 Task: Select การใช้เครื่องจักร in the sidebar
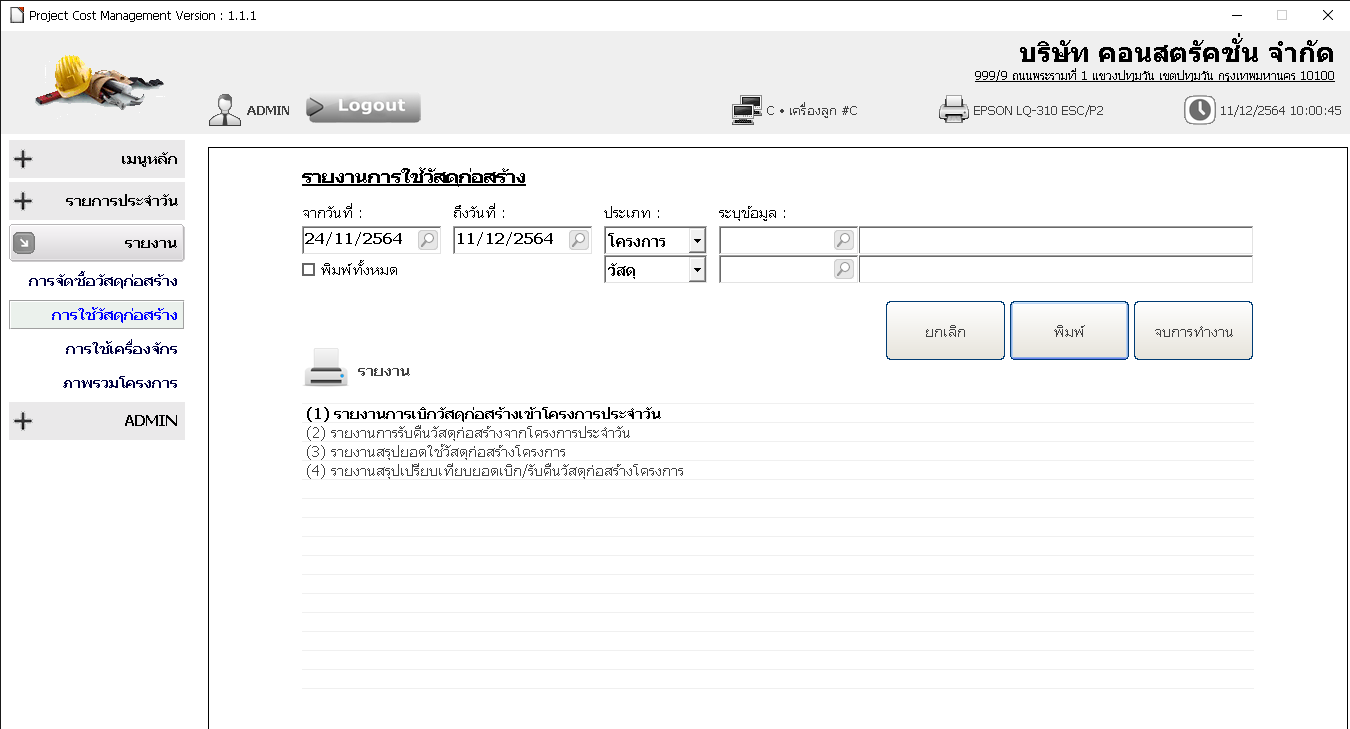[x=121, y=349]
